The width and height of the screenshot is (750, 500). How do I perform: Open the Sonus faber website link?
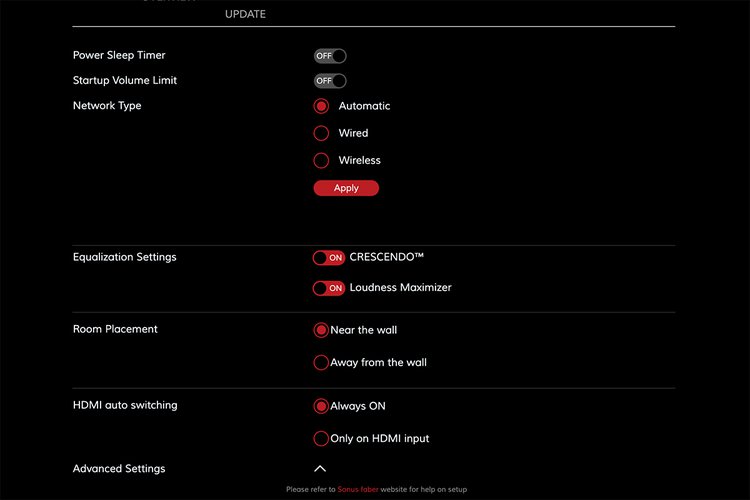[x=358, y=490]
